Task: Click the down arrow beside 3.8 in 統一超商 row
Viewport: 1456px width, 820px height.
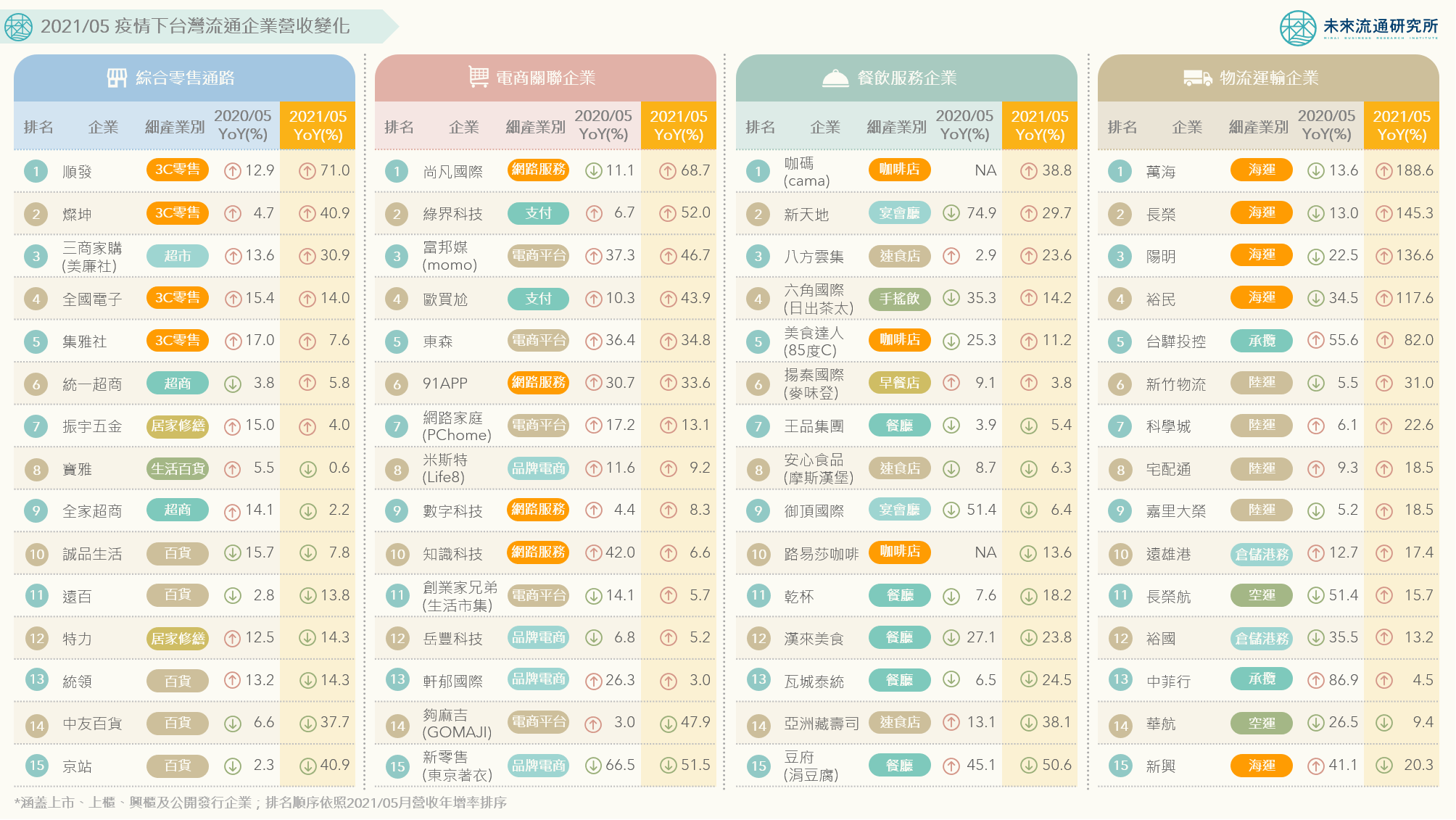Action: click(x=233, y=384)
